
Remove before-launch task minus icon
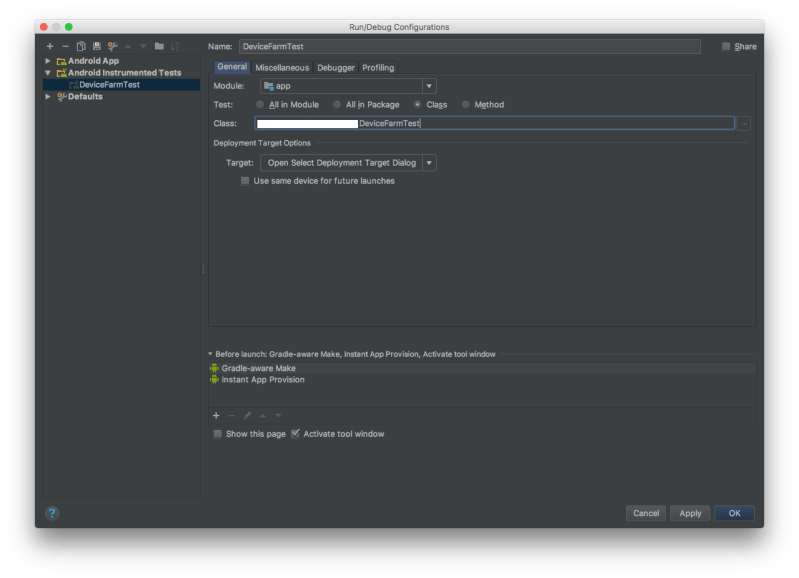pyautogui.click(x=232, y=415)
